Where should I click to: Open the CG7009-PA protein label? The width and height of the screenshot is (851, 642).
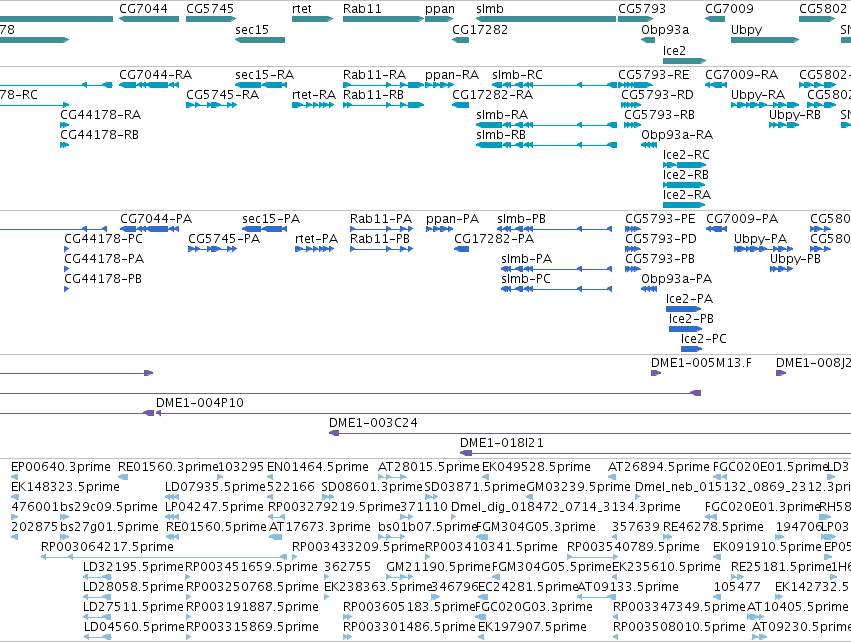click(x=742, y=218)
